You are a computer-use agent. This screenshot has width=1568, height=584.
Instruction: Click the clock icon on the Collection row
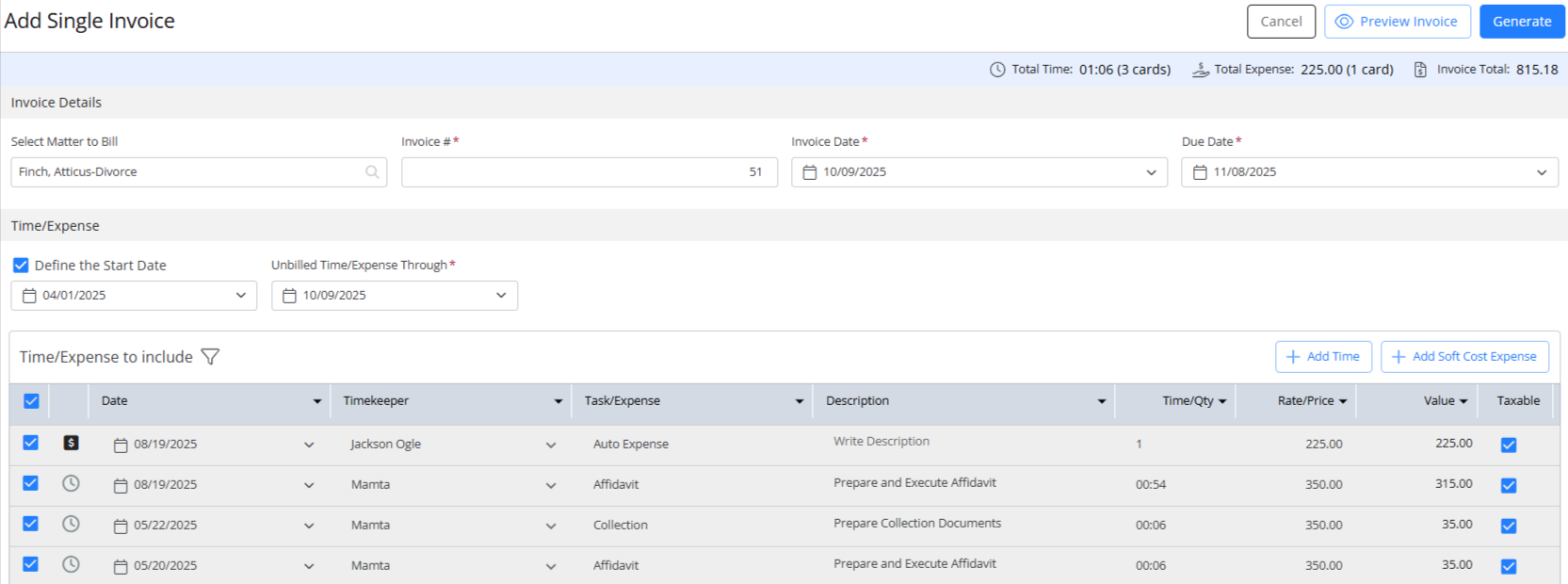(x=71, y=524)
